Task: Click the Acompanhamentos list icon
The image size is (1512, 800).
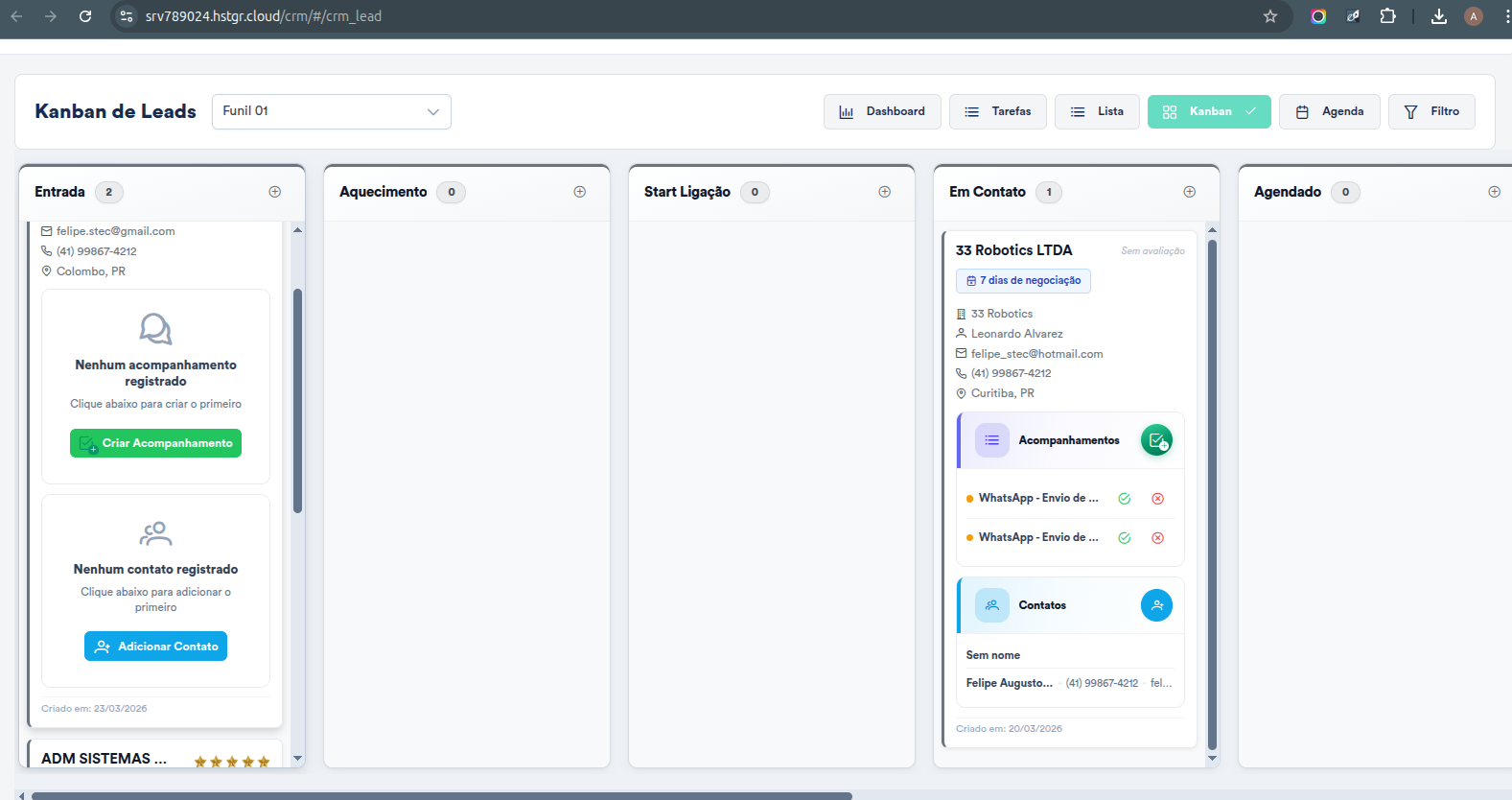Action: tap(992, 440)
